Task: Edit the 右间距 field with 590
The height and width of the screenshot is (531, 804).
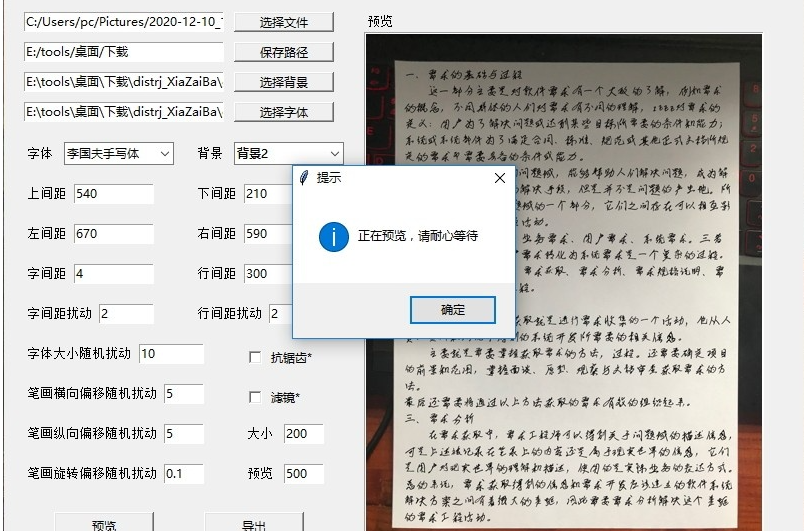Action: pyautogui.click(x=268, y=233)
